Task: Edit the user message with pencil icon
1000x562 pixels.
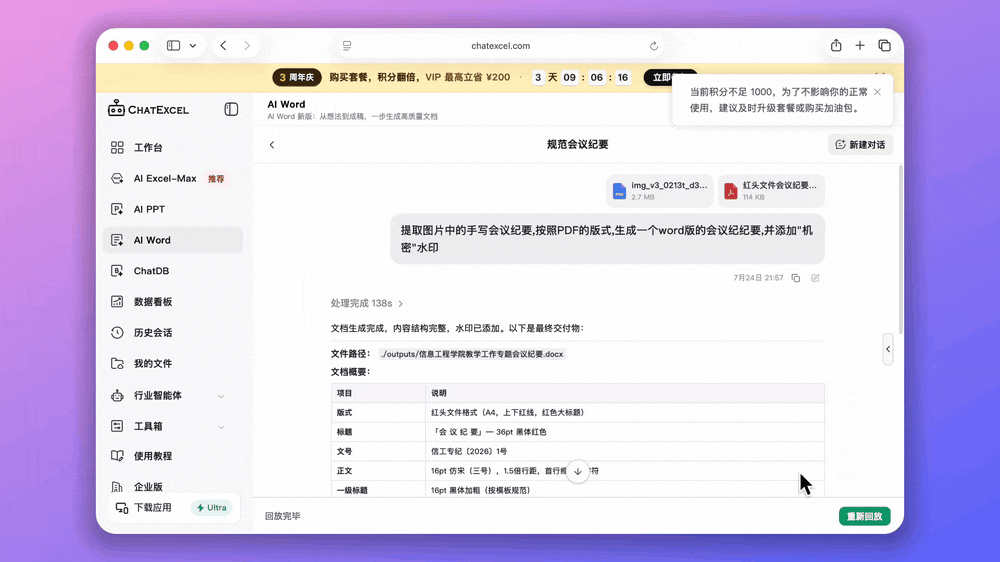Action: (815, 278)
